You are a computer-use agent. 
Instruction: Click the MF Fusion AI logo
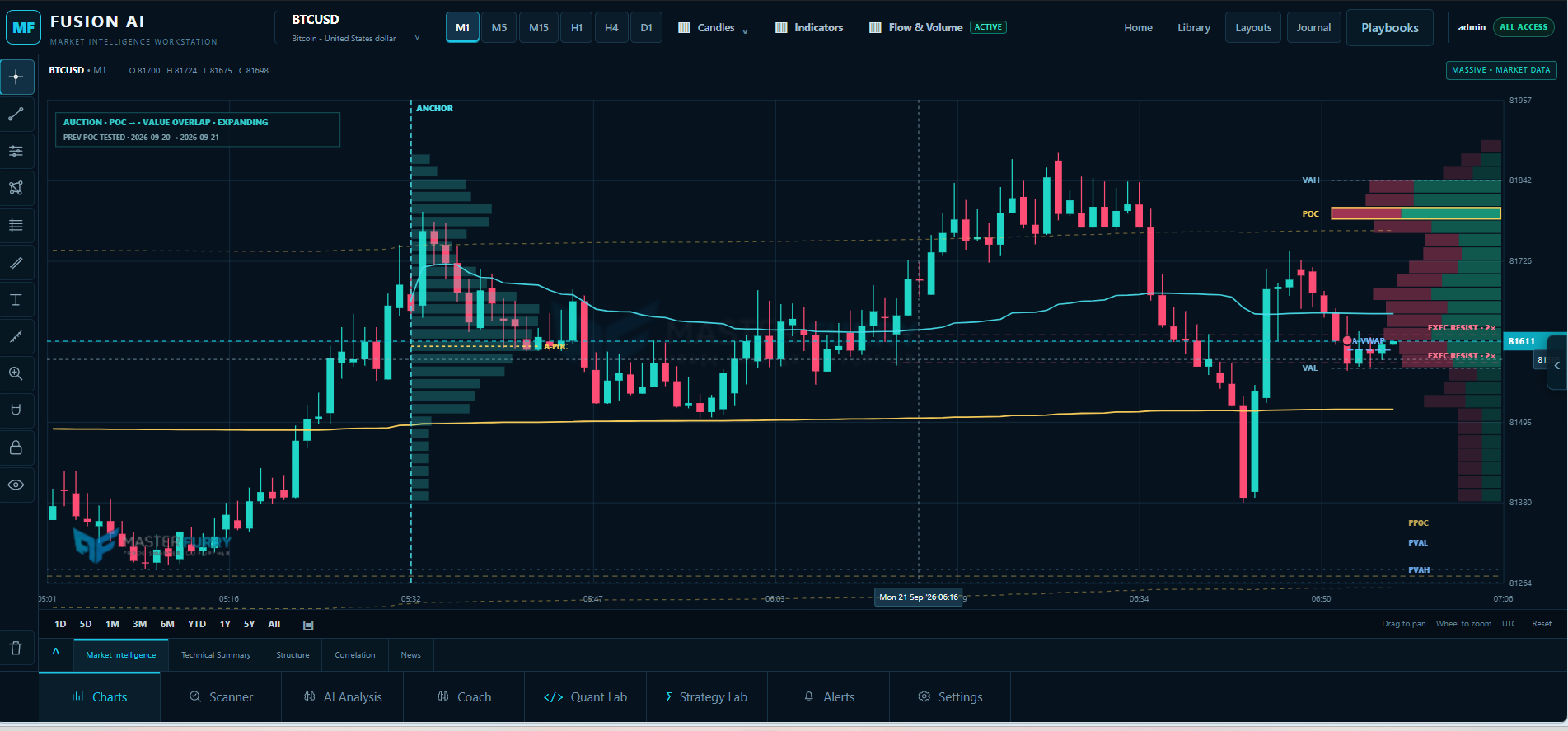(24, 27)
